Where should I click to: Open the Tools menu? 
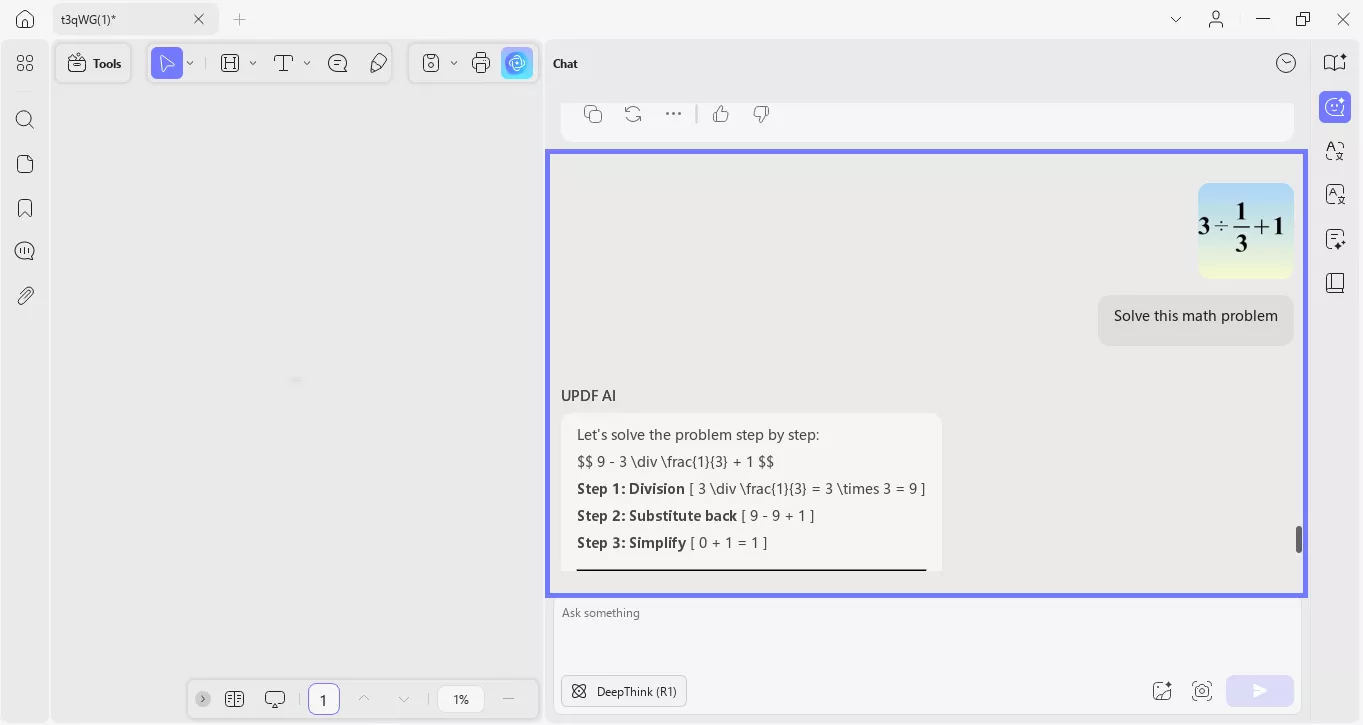point(93,62)
